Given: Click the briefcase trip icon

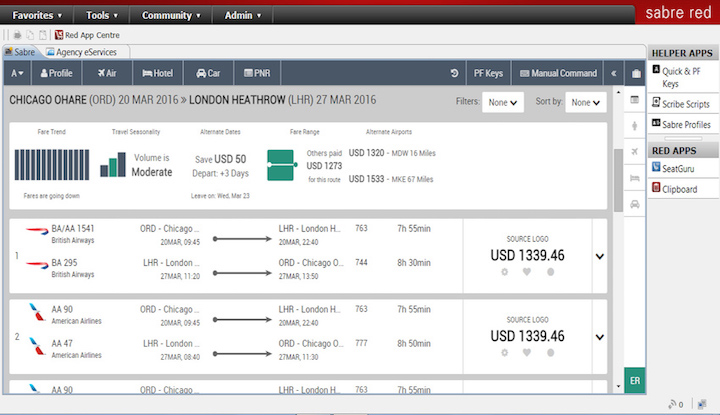Looking at the screenshot, I should coord(636,73).
